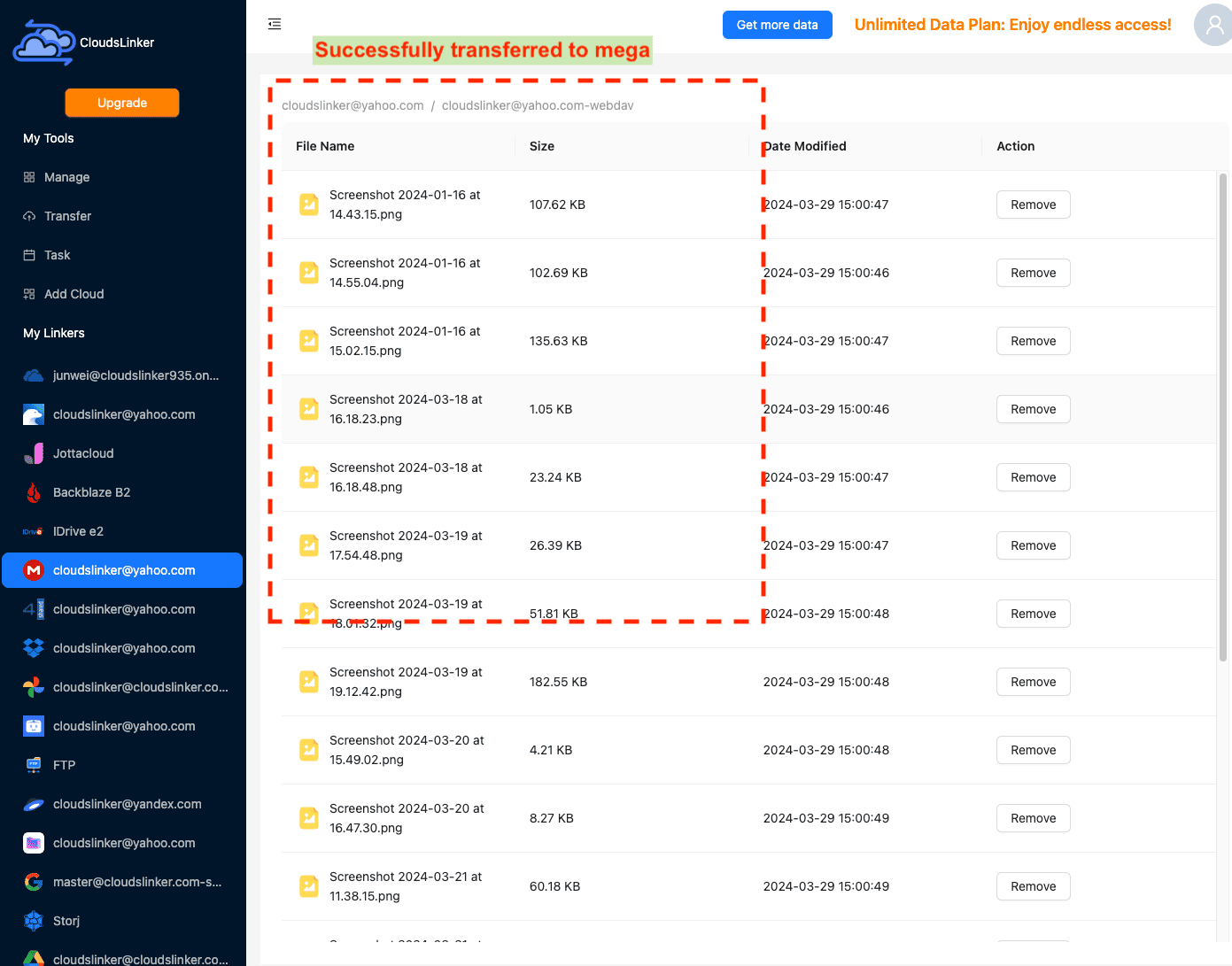Screen dimensions: 1232x966
Task: Click the My Tools section heading
Action: click(49, 138)
